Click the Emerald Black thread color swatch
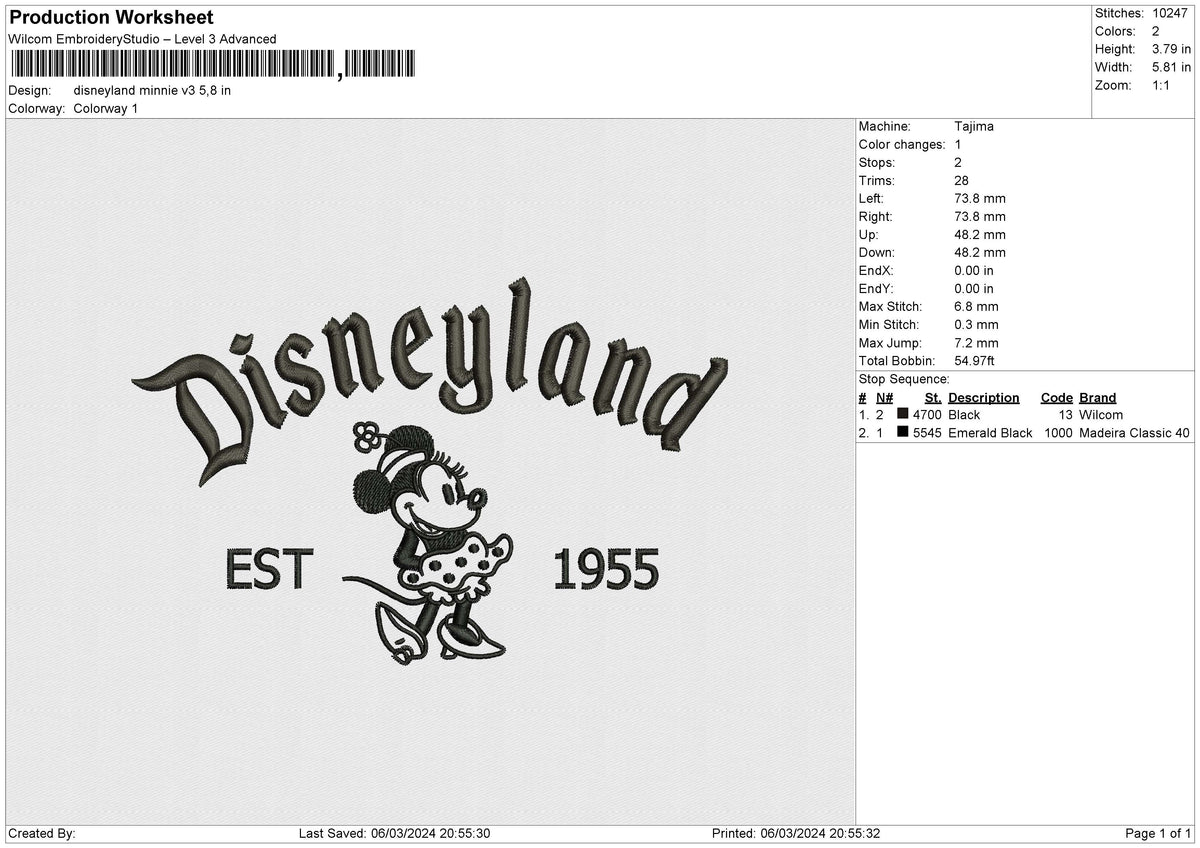 point(903,433)
